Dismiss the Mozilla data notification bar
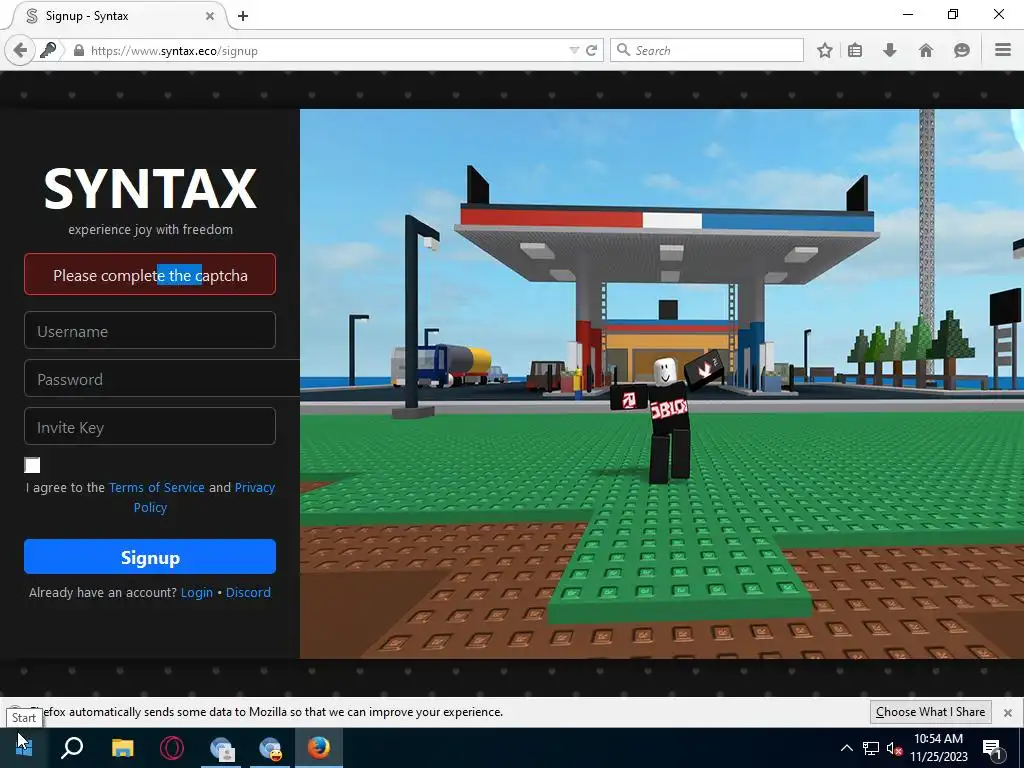 tap(1008, 712)
